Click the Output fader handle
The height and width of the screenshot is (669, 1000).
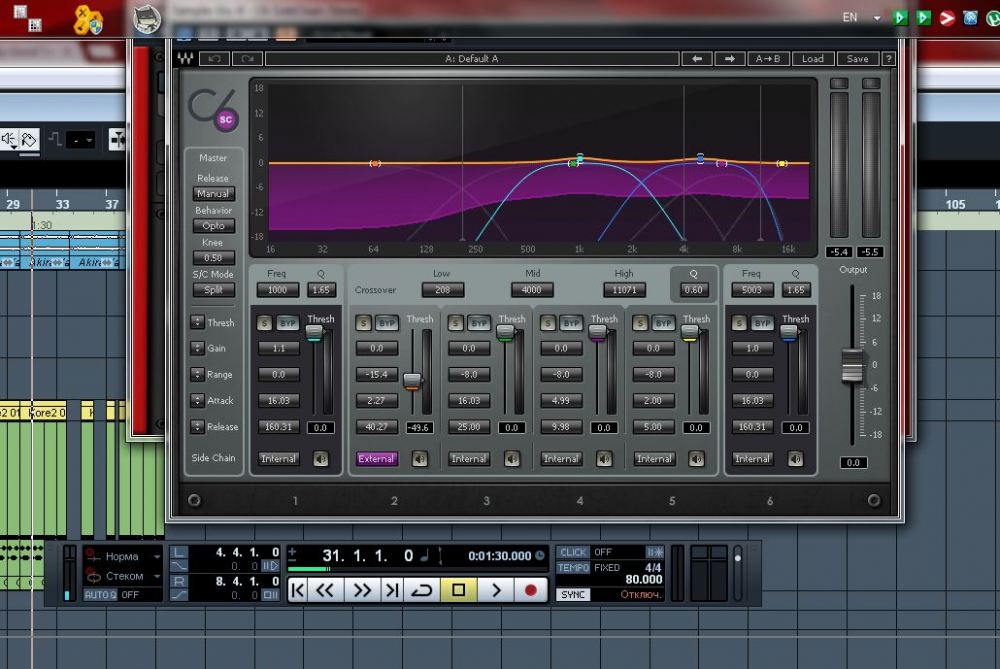tap(852, 365)
